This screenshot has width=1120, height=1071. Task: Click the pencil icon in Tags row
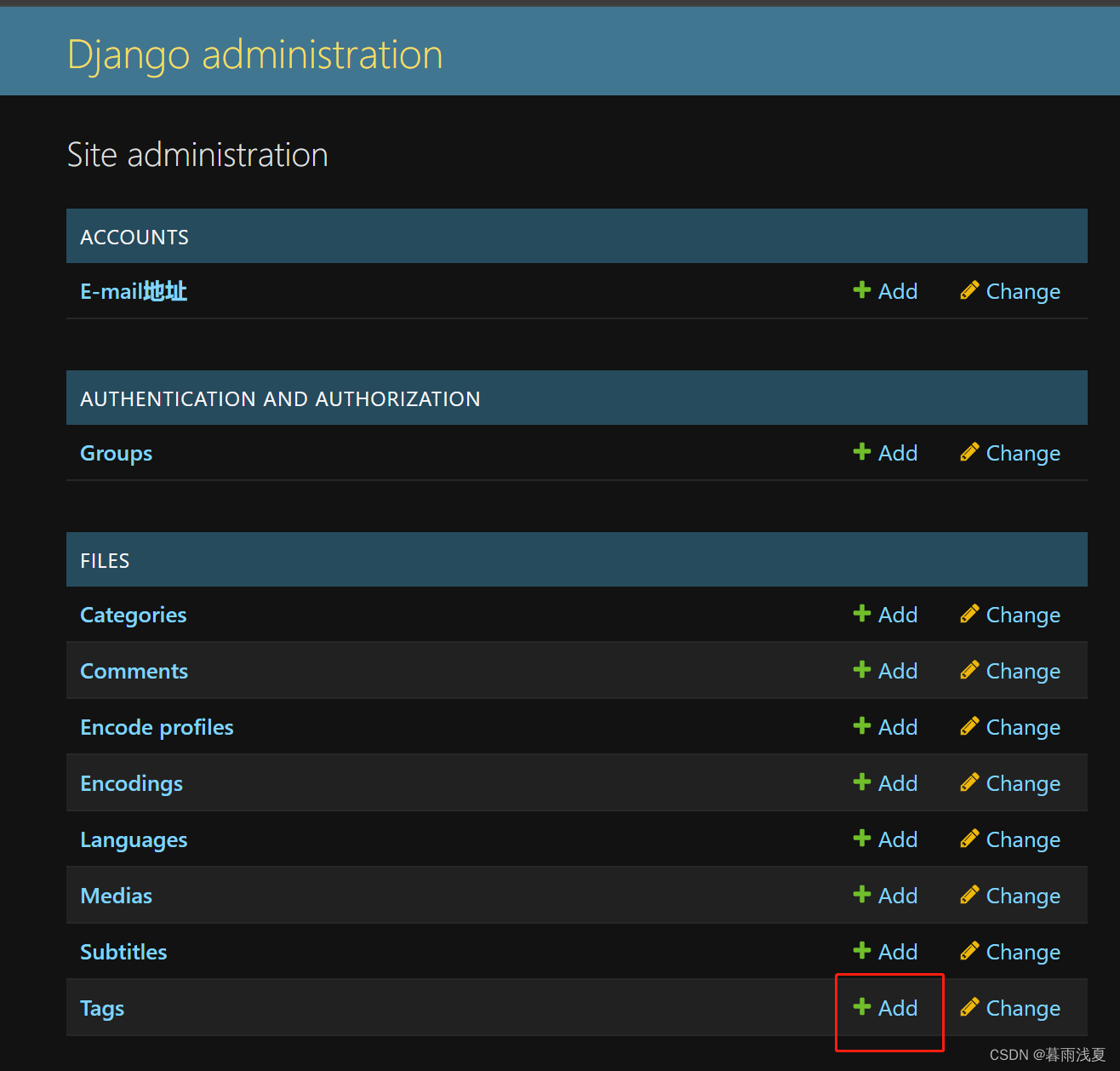[x=969, y=1007]
